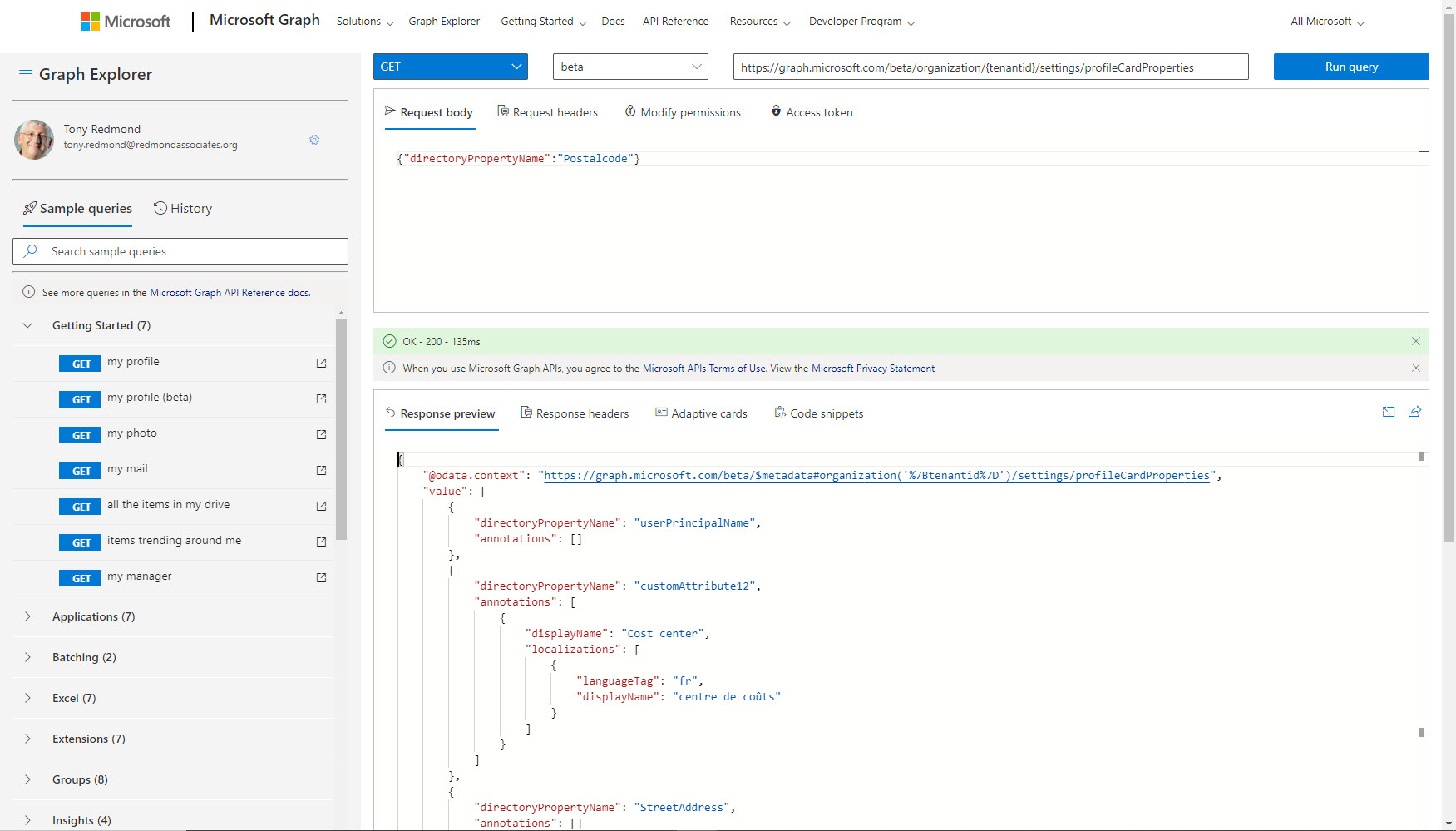The height and width of the screenshot is (831, 1456).
Task: Open the Resources menu
Action: pyautogui.click(x=760, y=22)
